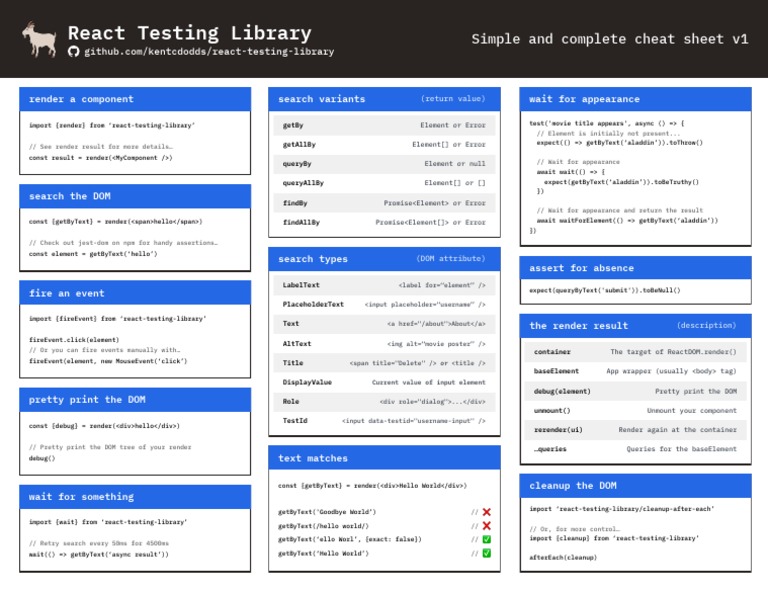Click the Role search type
Viewport: 768px width, 594px height.
point(384,401)
